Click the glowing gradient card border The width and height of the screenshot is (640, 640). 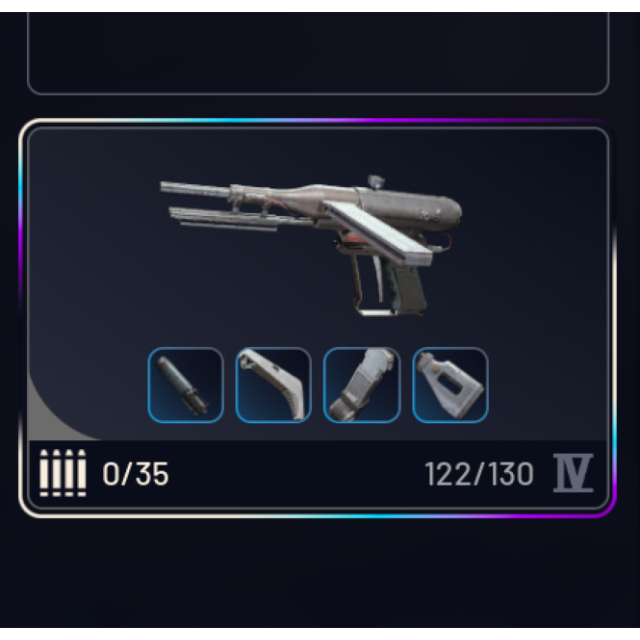click(318, 120)
